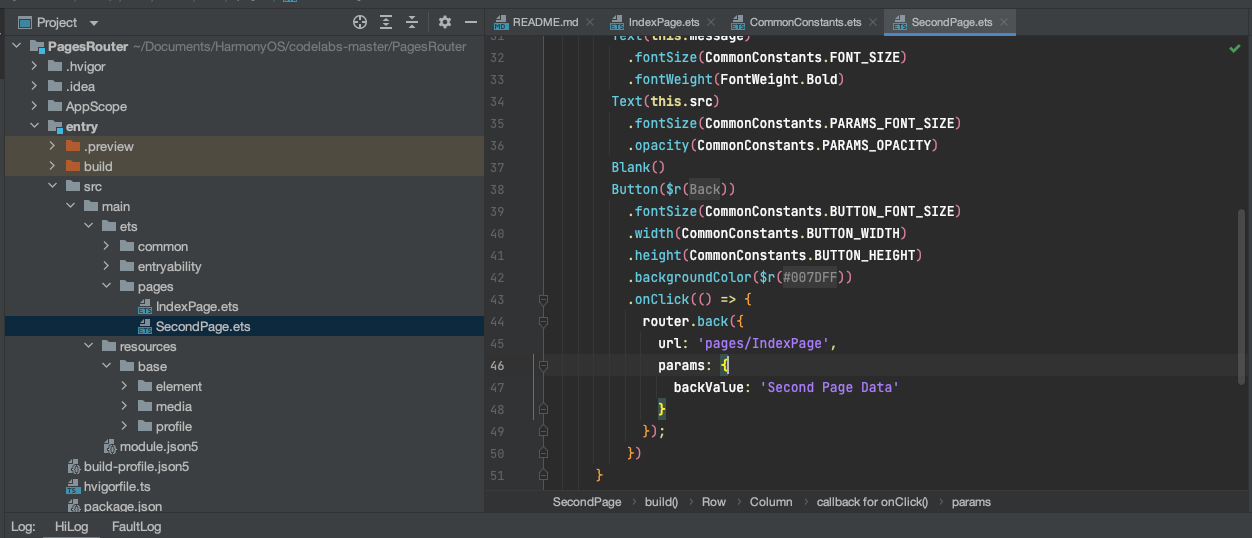Expand the element folder
This screenshot has width=1252, height=538.
coord(125,386)
